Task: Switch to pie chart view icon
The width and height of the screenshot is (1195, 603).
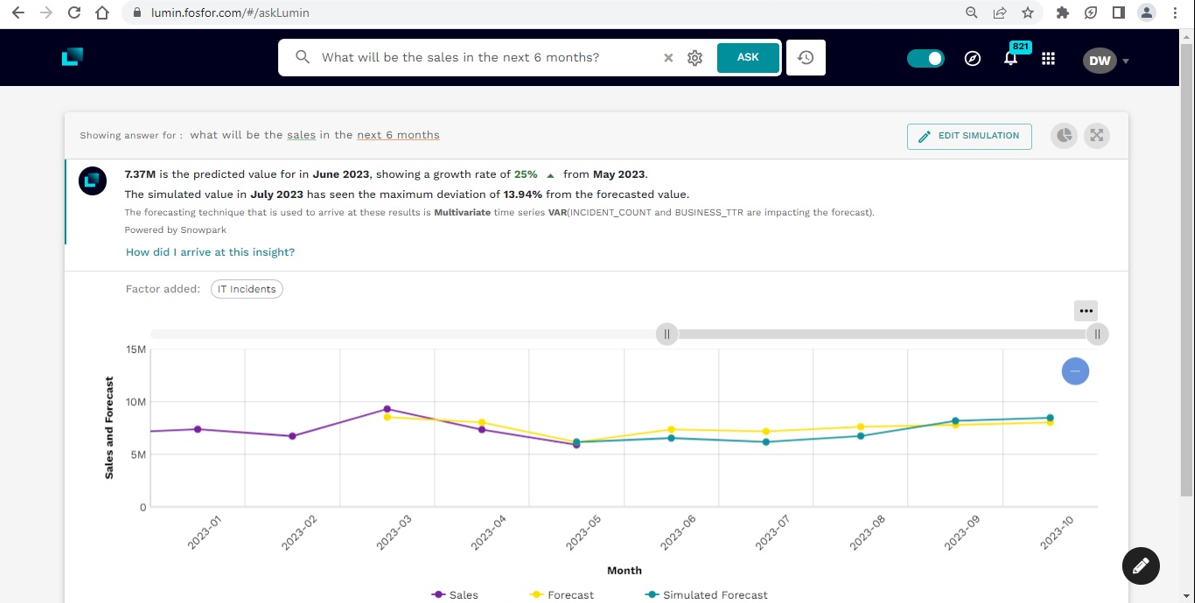Action: coord(1064,136)
